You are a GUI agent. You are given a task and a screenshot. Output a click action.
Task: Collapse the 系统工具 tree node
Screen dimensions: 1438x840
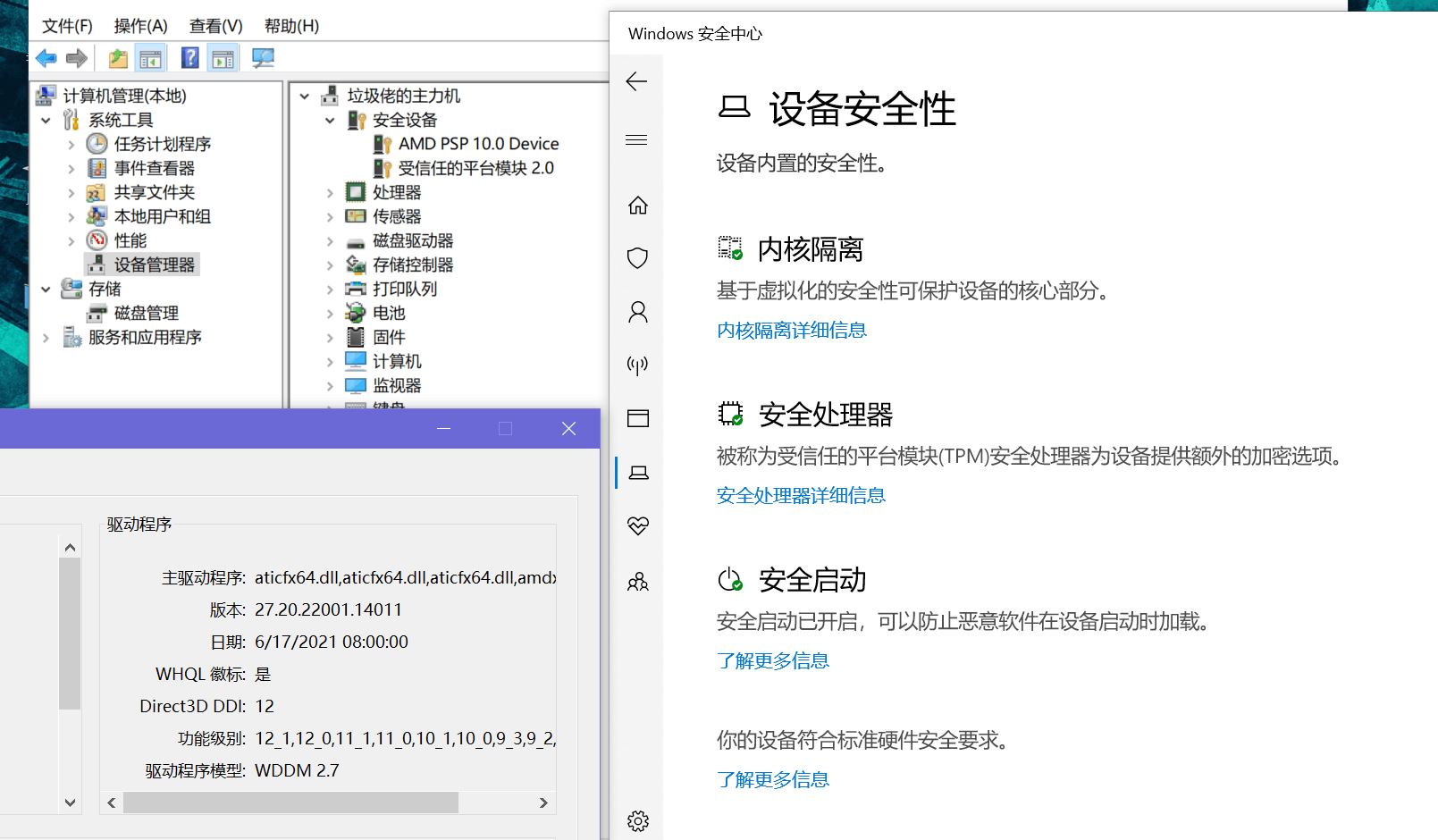point(46,120)
